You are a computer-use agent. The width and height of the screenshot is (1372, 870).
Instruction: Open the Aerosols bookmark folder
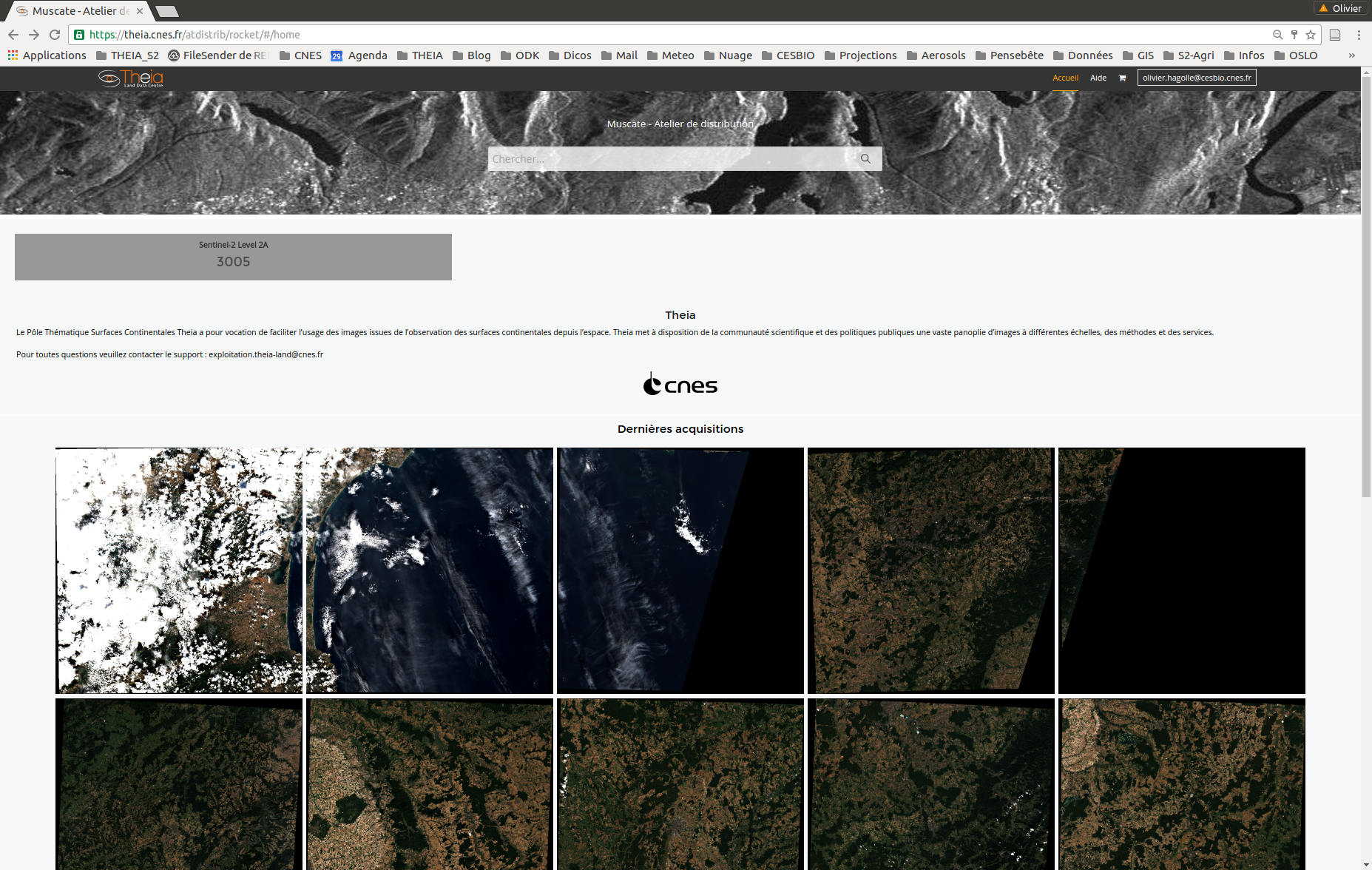[x=936, y=55]
